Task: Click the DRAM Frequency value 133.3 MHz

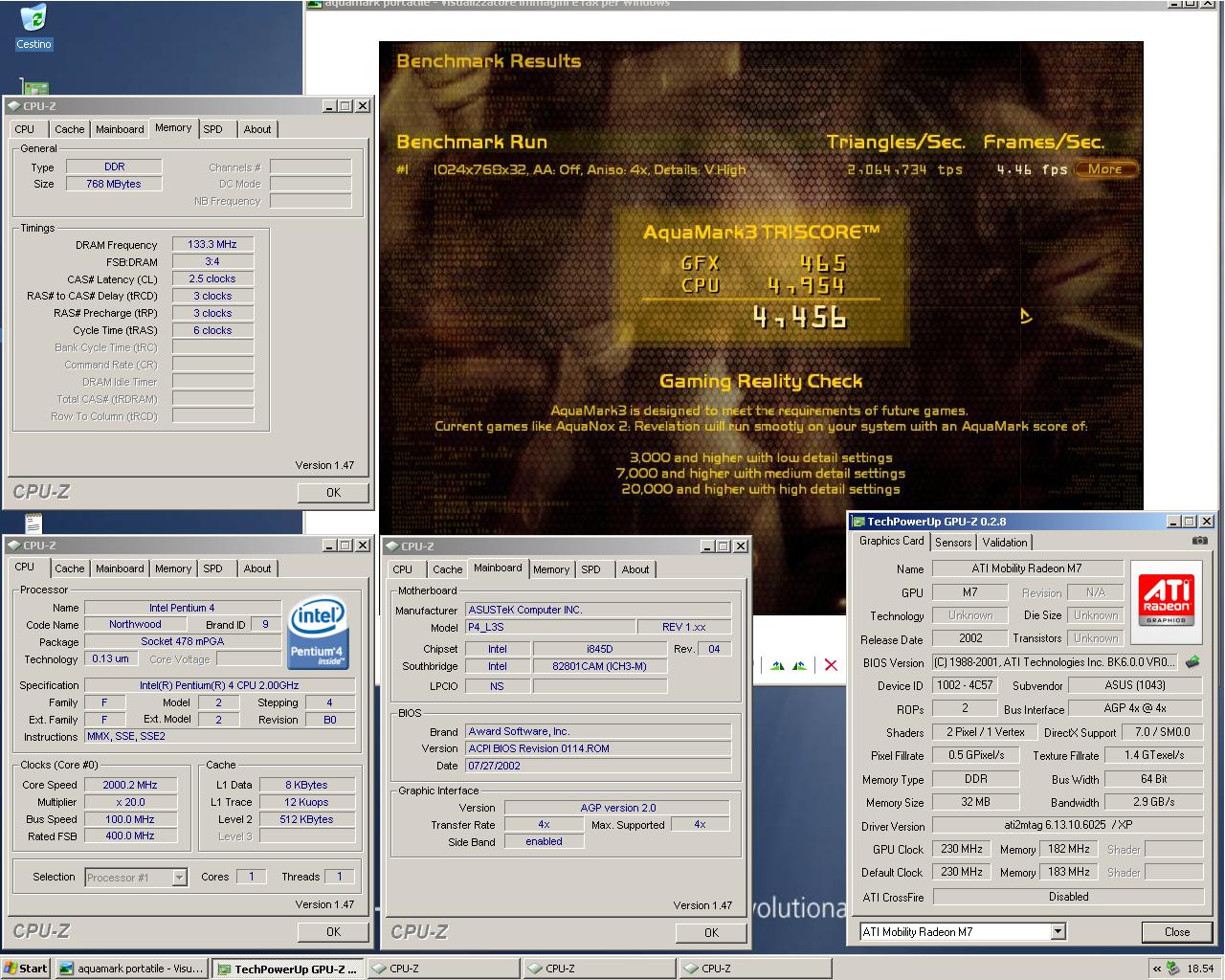Action: click(x=212, y=244)
